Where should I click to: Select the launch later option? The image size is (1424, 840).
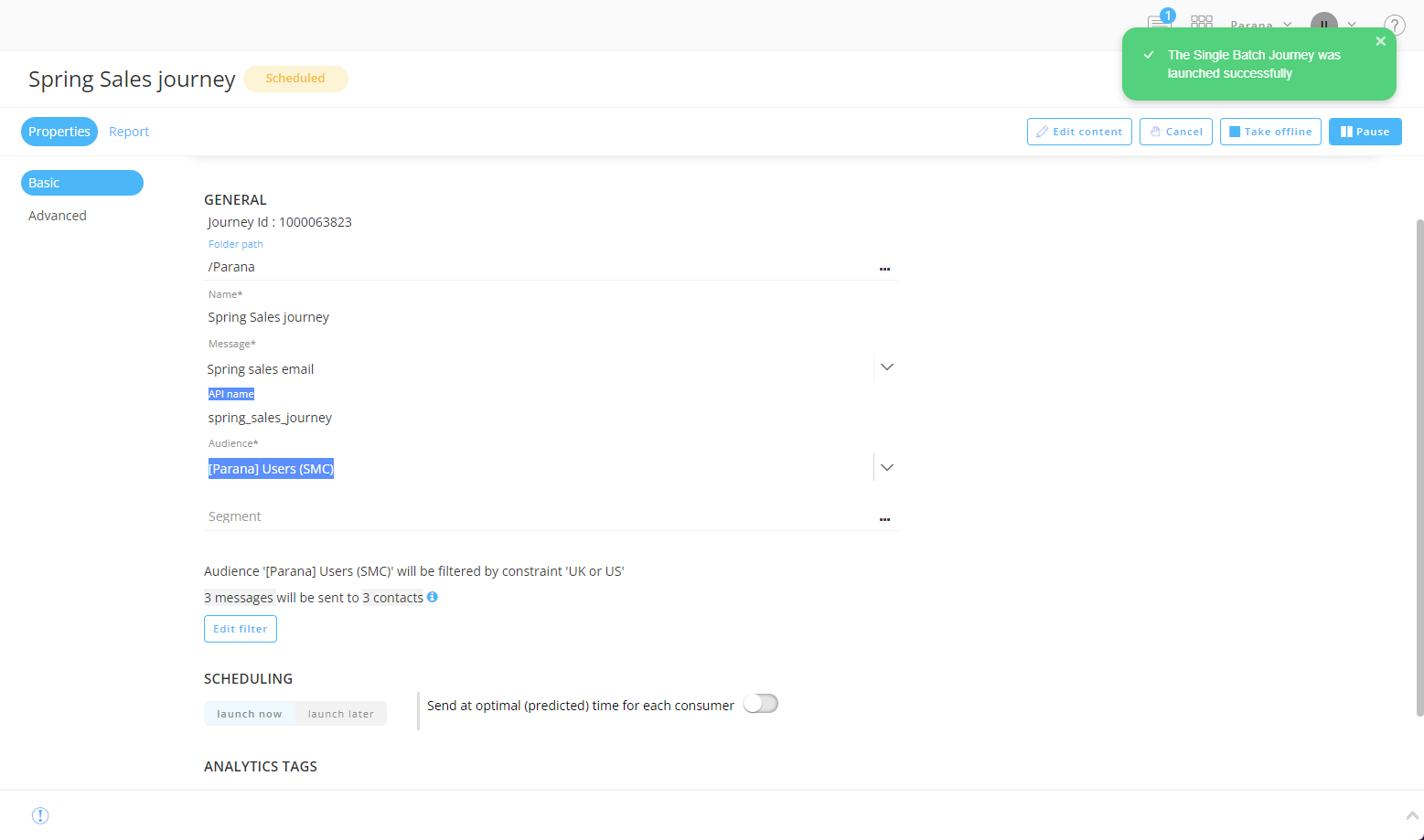340,714
